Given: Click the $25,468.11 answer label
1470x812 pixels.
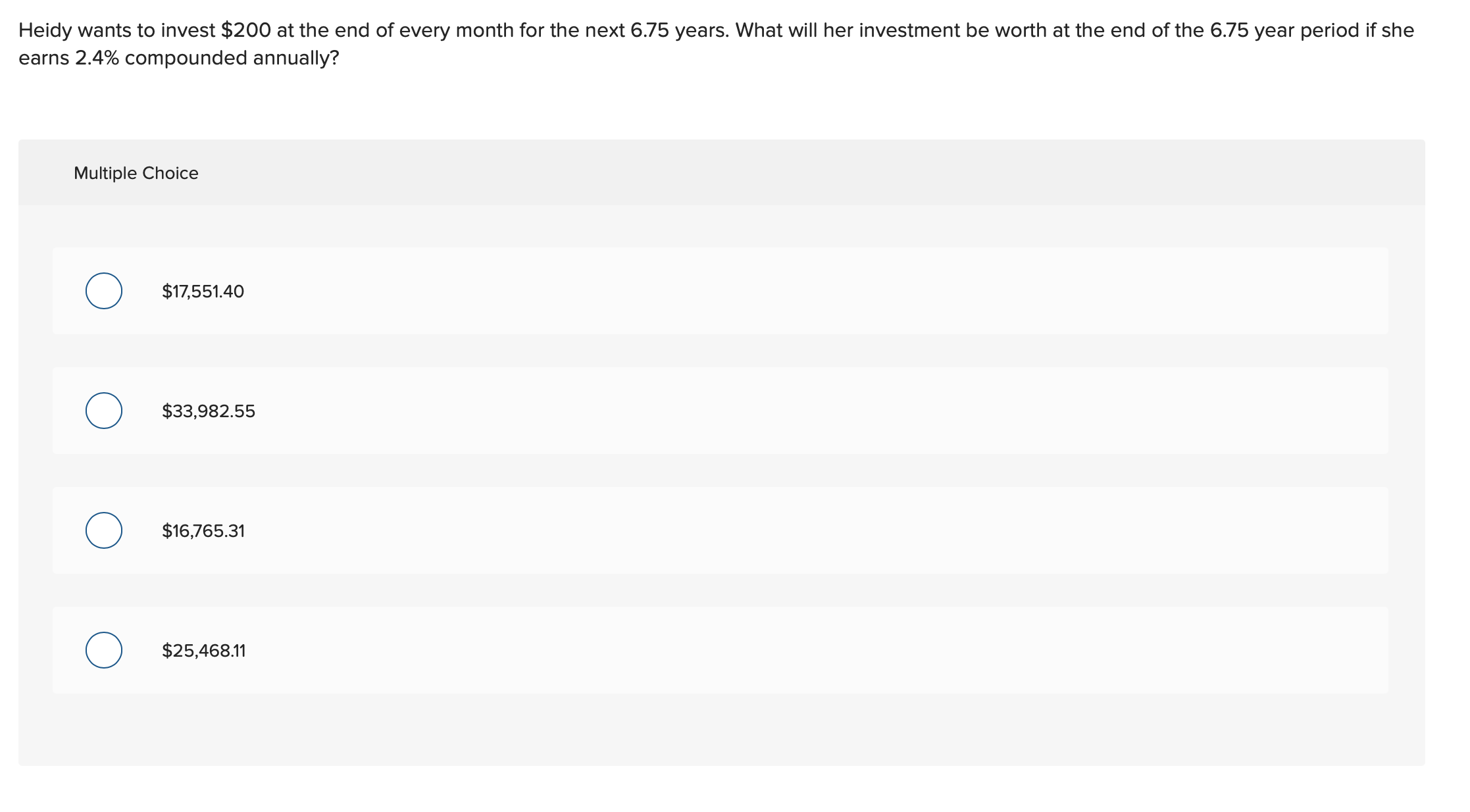Looking at the screenshot, I should click(204, 651).
